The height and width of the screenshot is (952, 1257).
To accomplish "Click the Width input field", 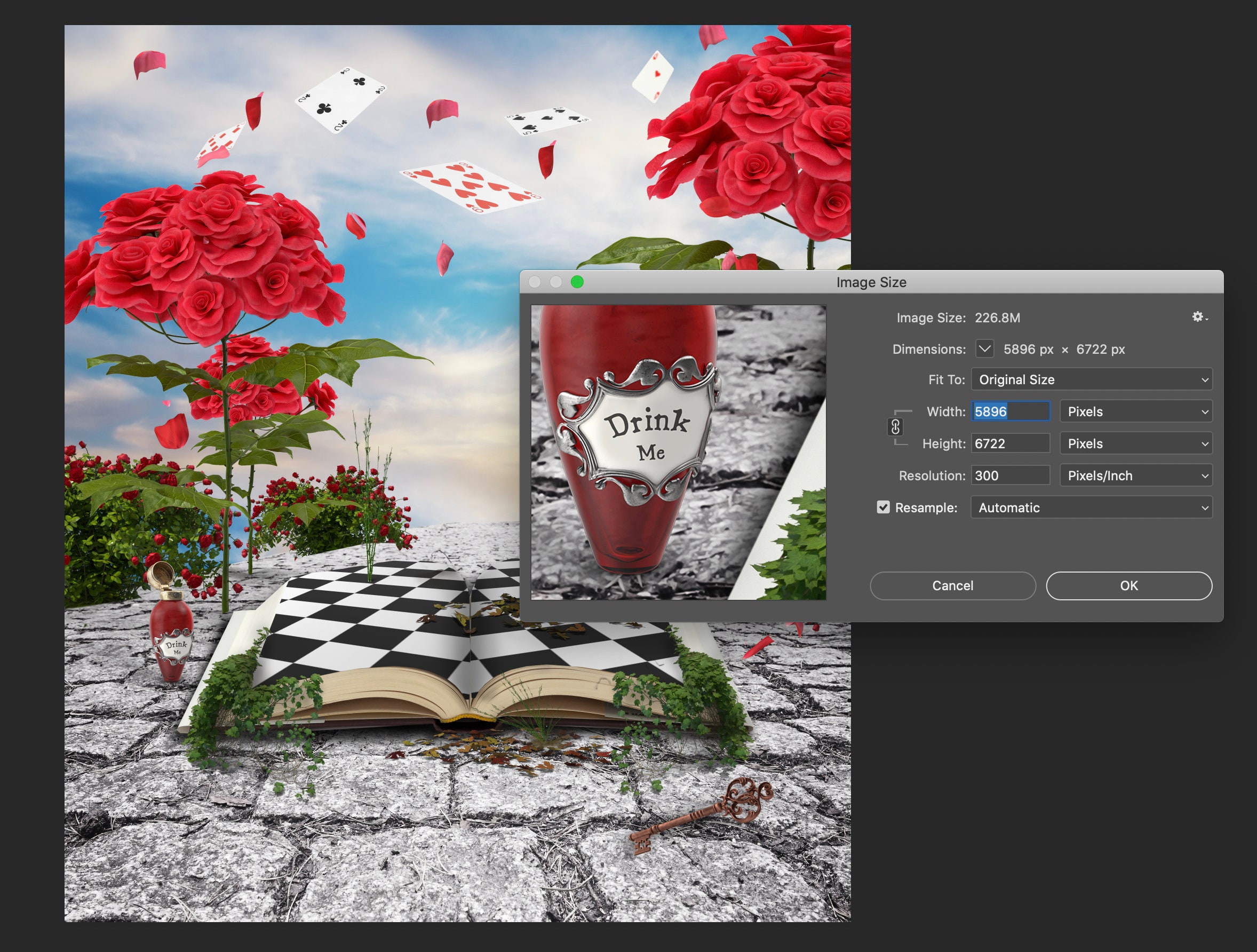I will 1011,411.
